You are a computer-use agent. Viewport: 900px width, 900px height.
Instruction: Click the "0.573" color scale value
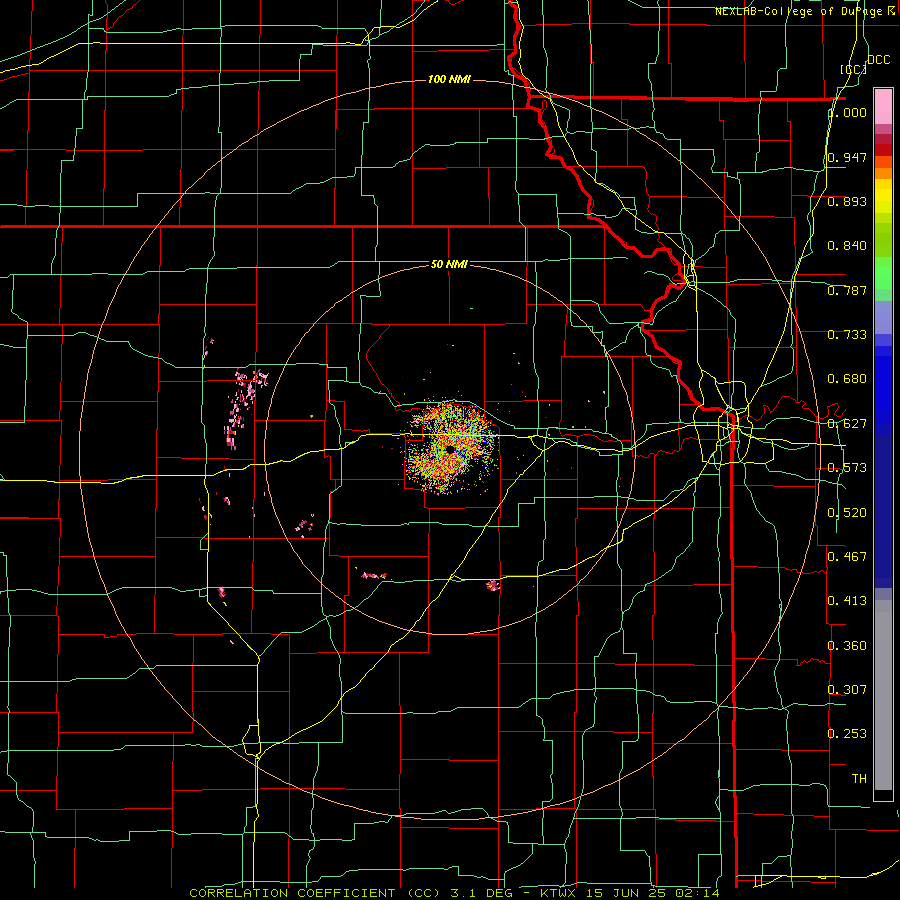[847, 468]
